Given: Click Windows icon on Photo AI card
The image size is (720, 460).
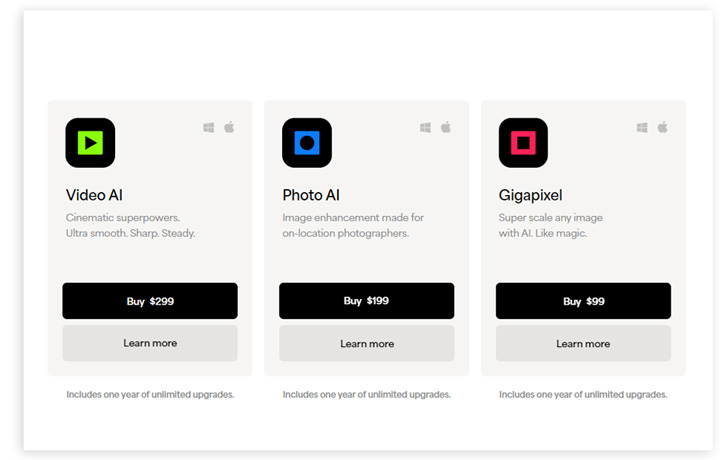Looking at the screenshot, I should (426, 128).
